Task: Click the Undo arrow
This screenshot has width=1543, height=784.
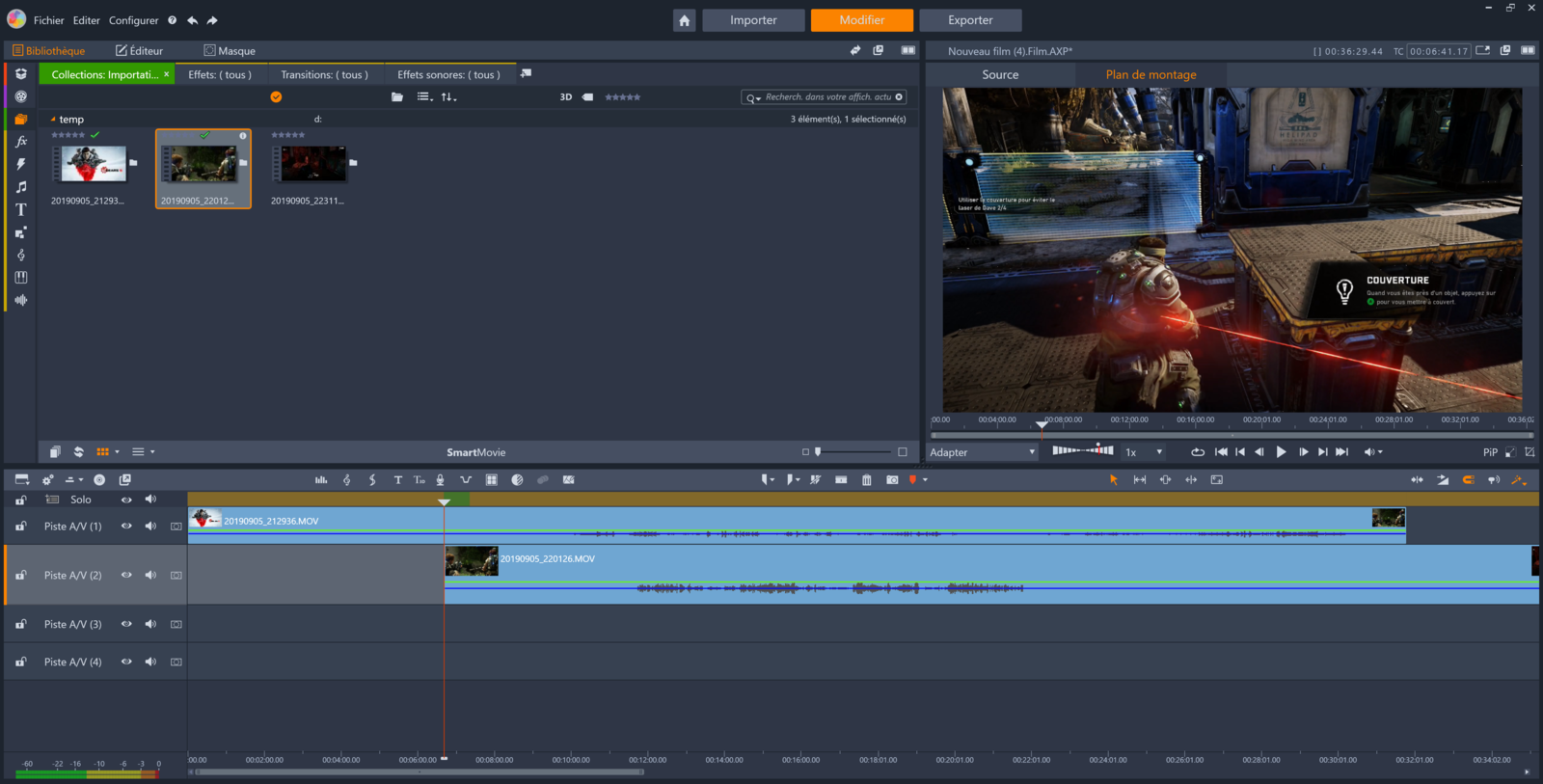Action: click(x=193, y=20)
